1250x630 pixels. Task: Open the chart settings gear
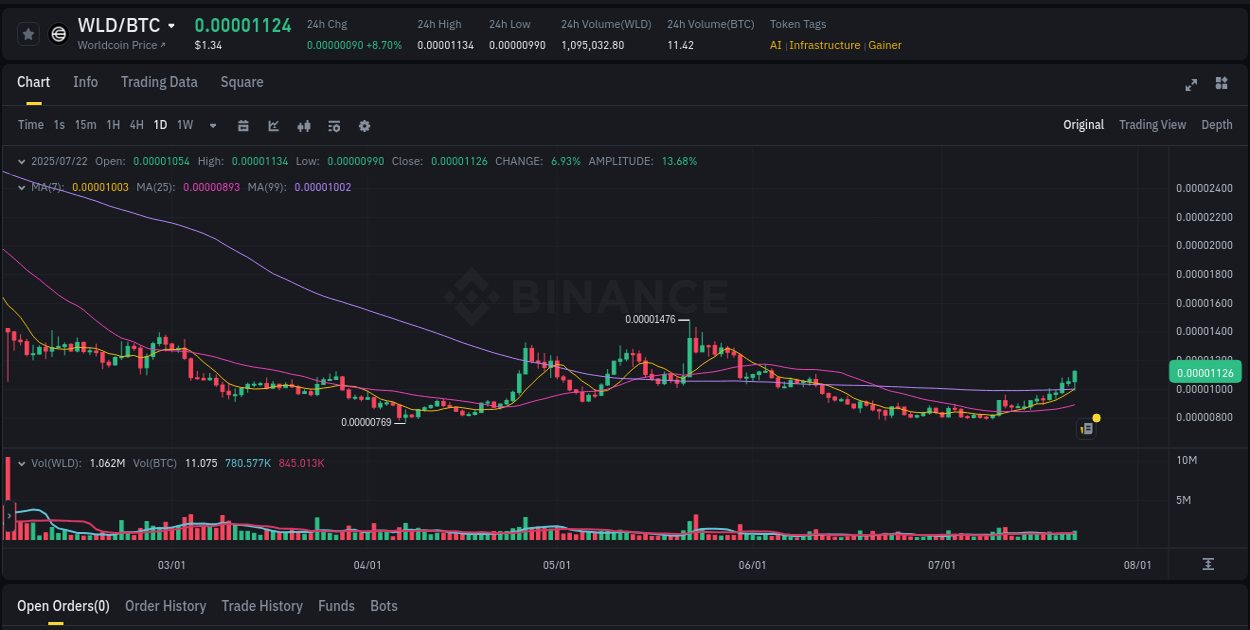(x=364, y=125)
